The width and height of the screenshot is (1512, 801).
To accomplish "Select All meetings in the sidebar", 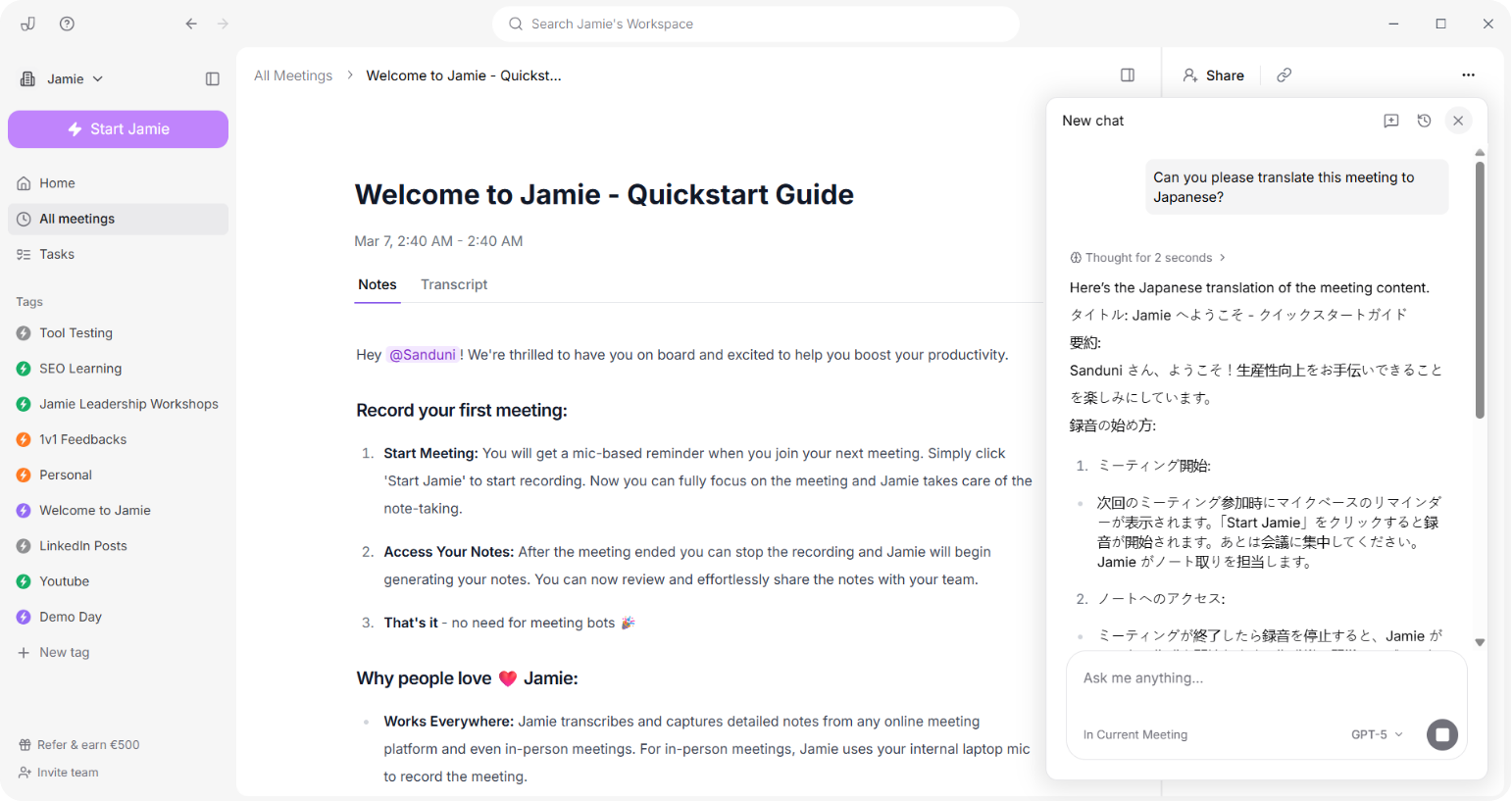I will (x=118, y=219).
